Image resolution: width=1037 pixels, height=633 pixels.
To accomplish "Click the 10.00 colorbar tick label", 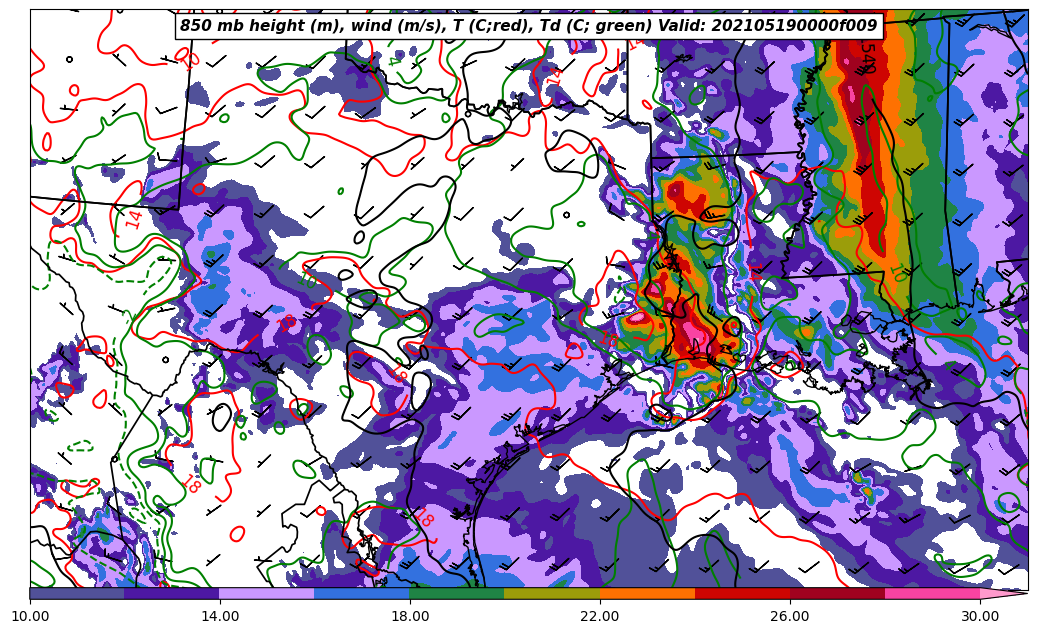I will tap(30, 616).
